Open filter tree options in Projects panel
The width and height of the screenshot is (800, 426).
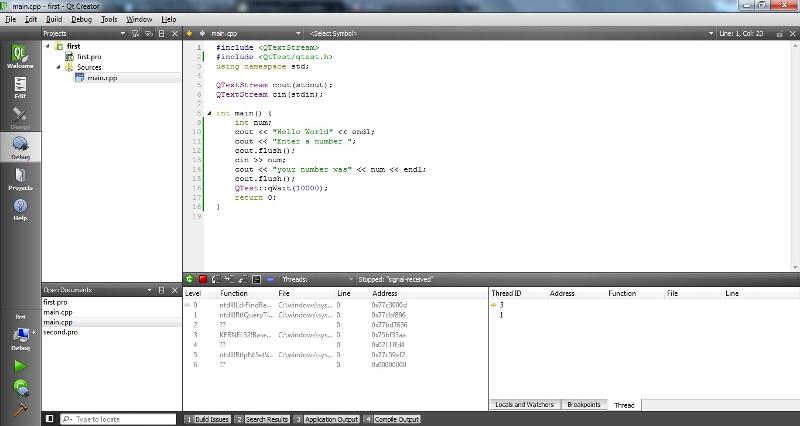pyautogui.click(x=135, y=33)
